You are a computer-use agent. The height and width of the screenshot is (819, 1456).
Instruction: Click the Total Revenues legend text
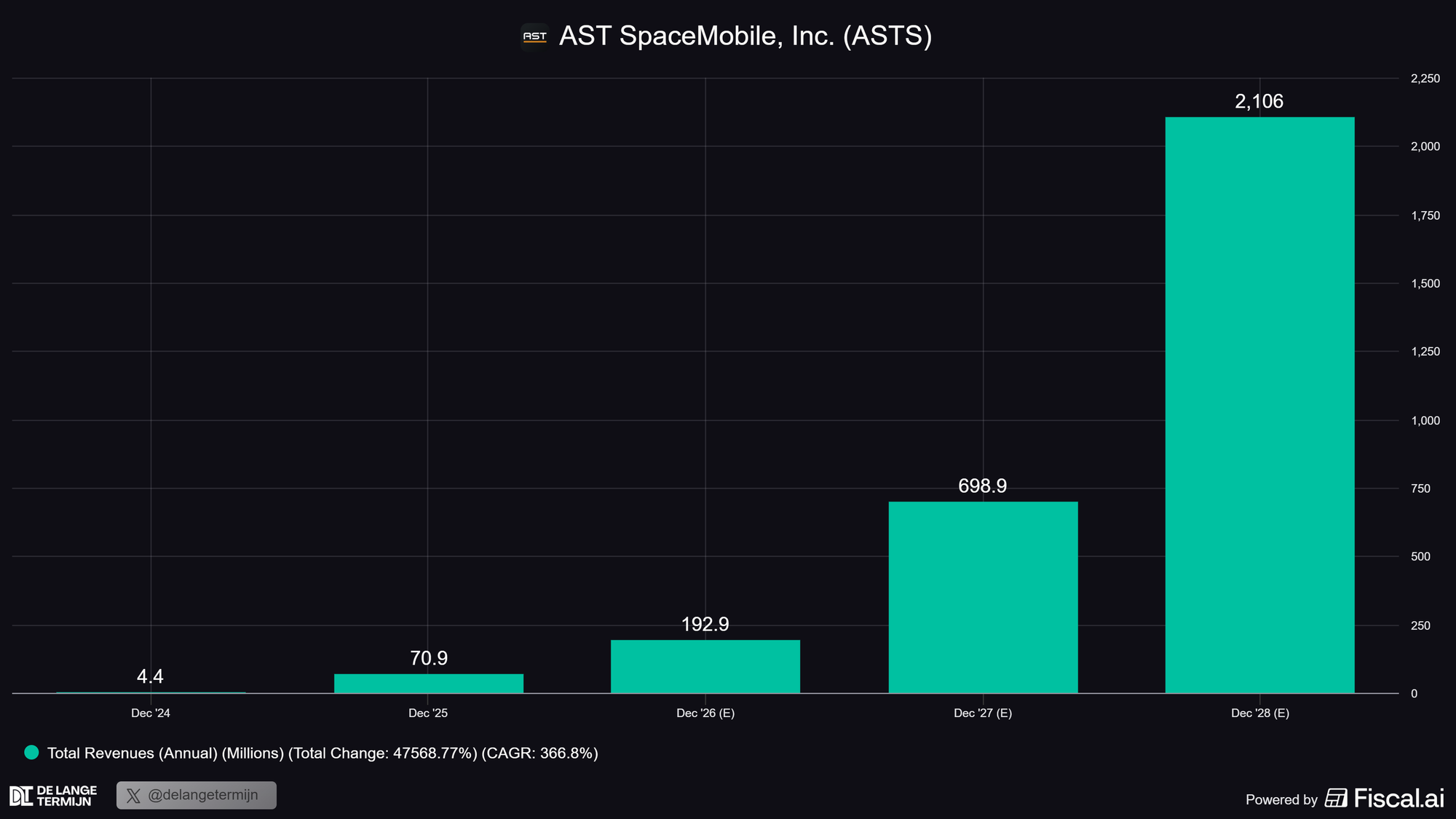[322, 753]
